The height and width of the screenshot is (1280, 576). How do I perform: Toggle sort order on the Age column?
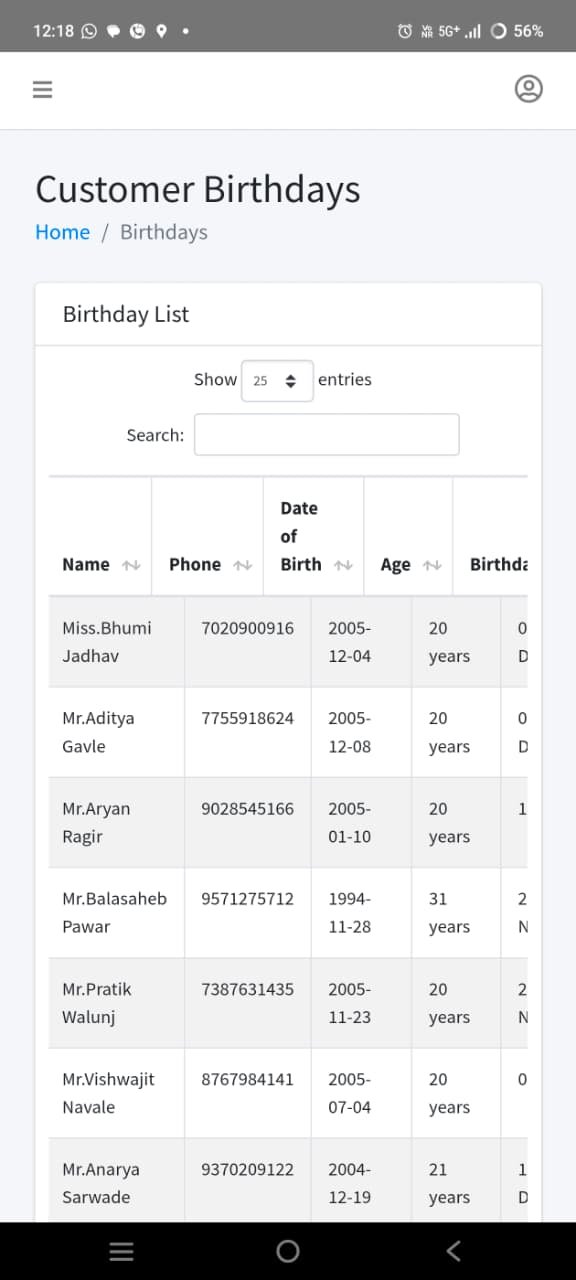tap(430, 564)
